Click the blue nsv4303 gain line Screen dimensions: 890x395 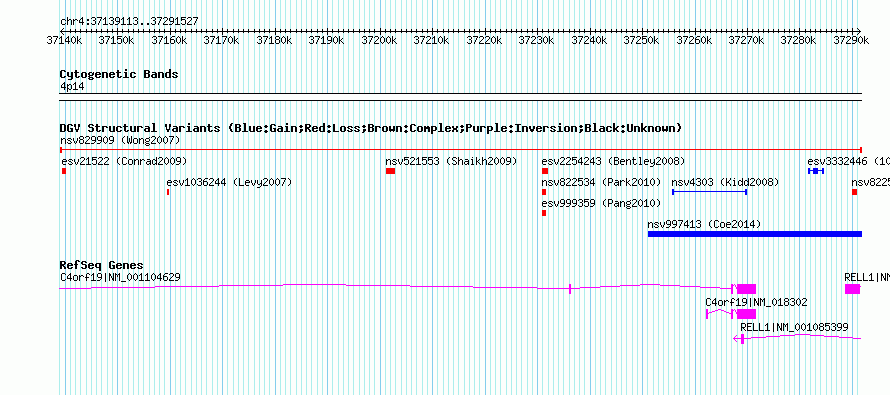coord(710,192)
